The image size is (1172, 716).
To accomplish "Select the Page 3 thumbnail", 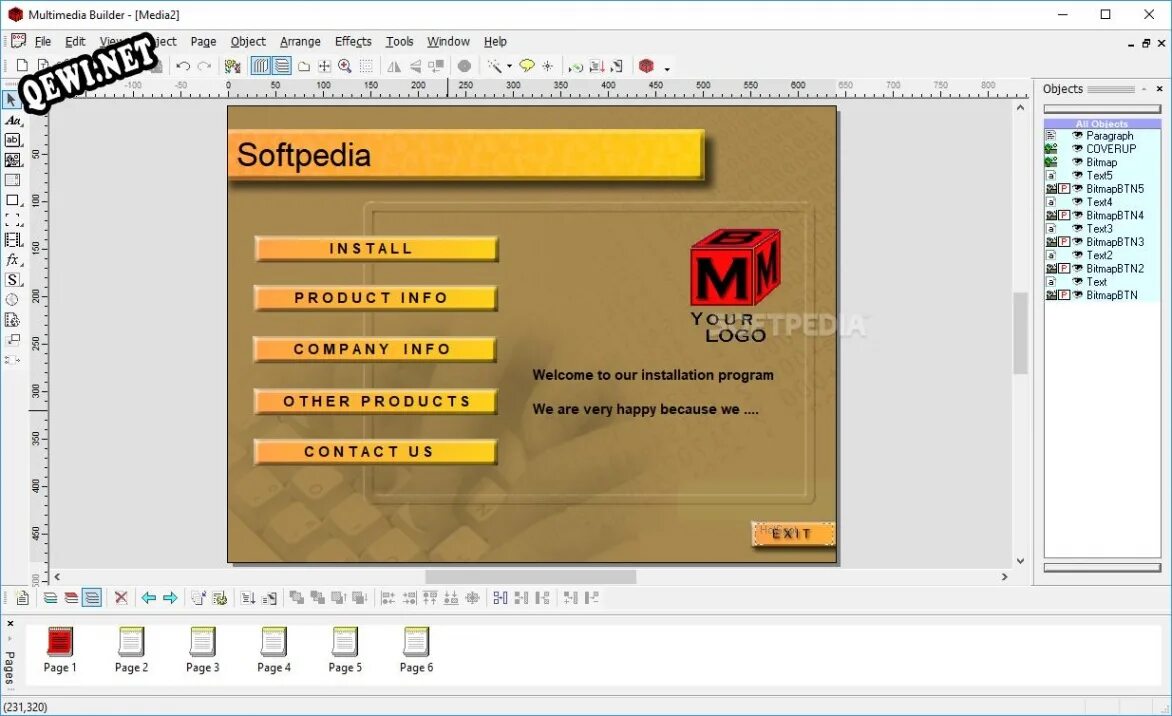I will [203, 650].
